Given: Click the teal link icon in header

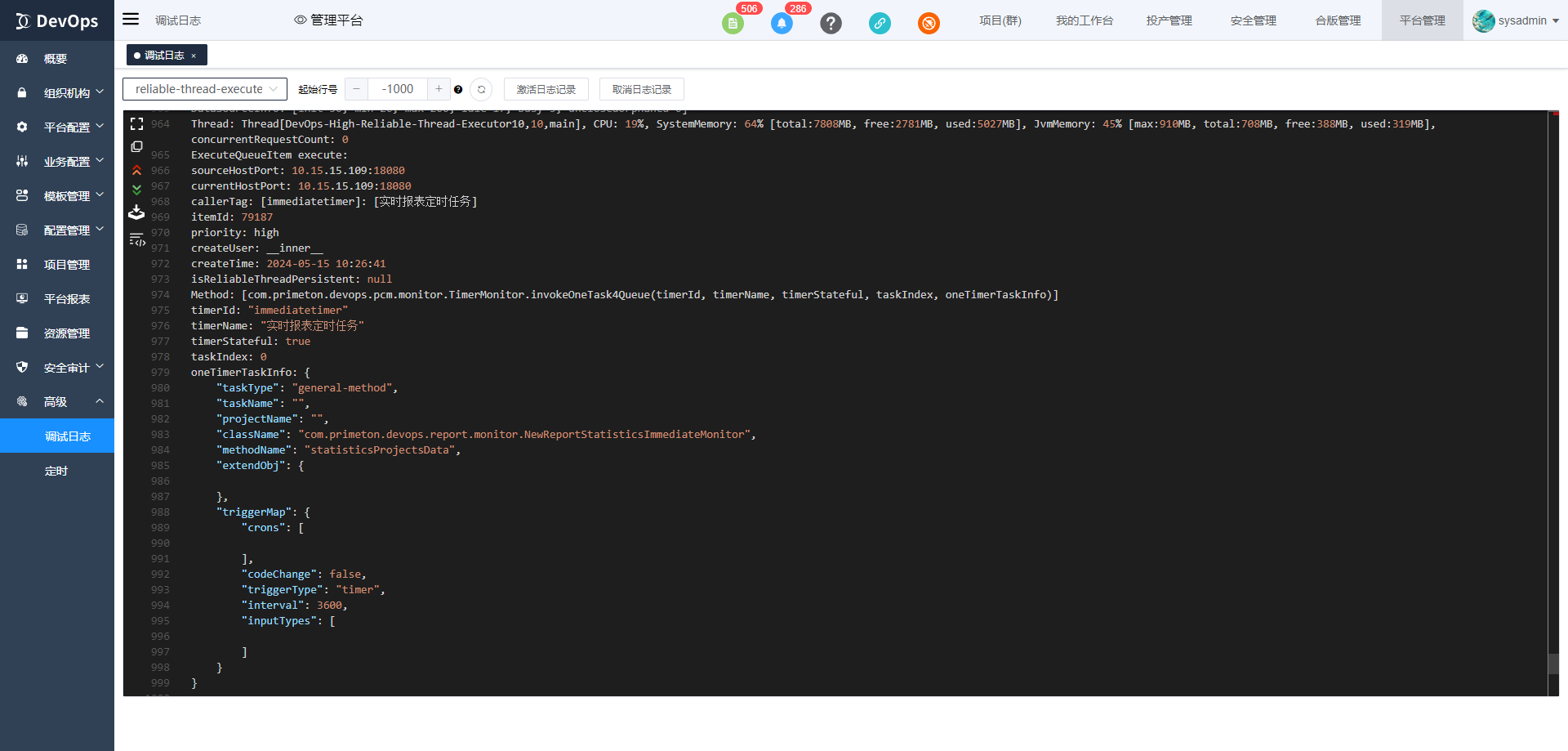Looking at the screenshot, I should pyautogui.click(x=880, y=23).
